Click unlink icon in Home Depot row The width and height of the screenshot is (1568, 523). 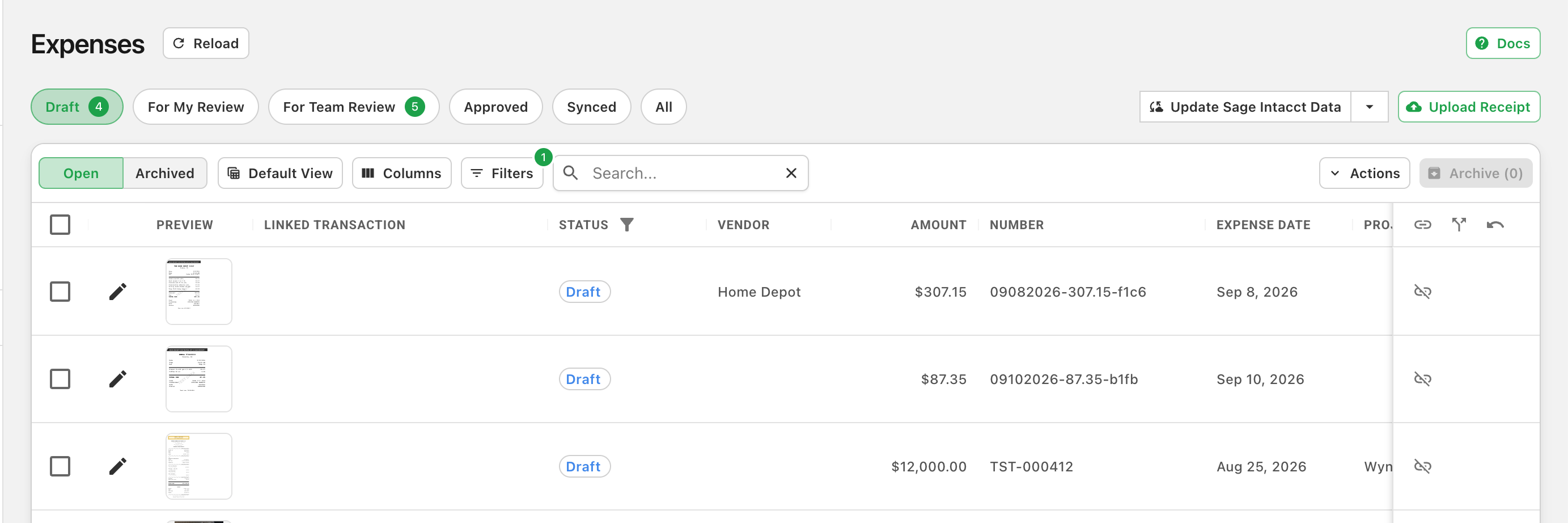pyautogui.click(x=1422, y=292)
